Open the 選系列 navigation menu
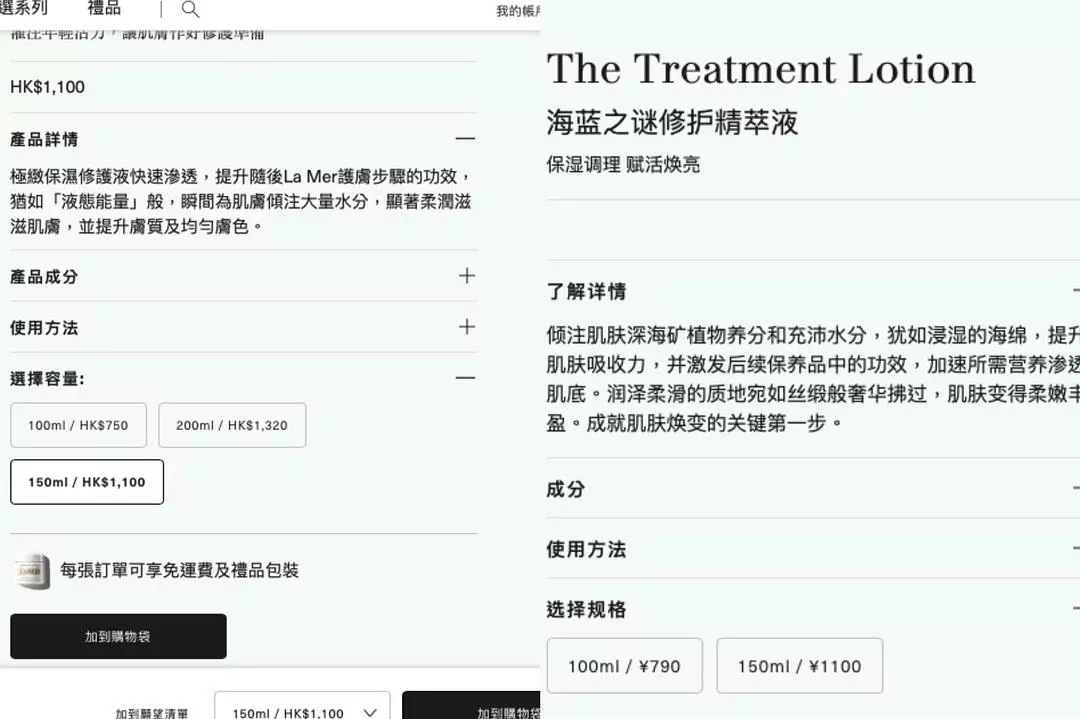 (23, 8)
